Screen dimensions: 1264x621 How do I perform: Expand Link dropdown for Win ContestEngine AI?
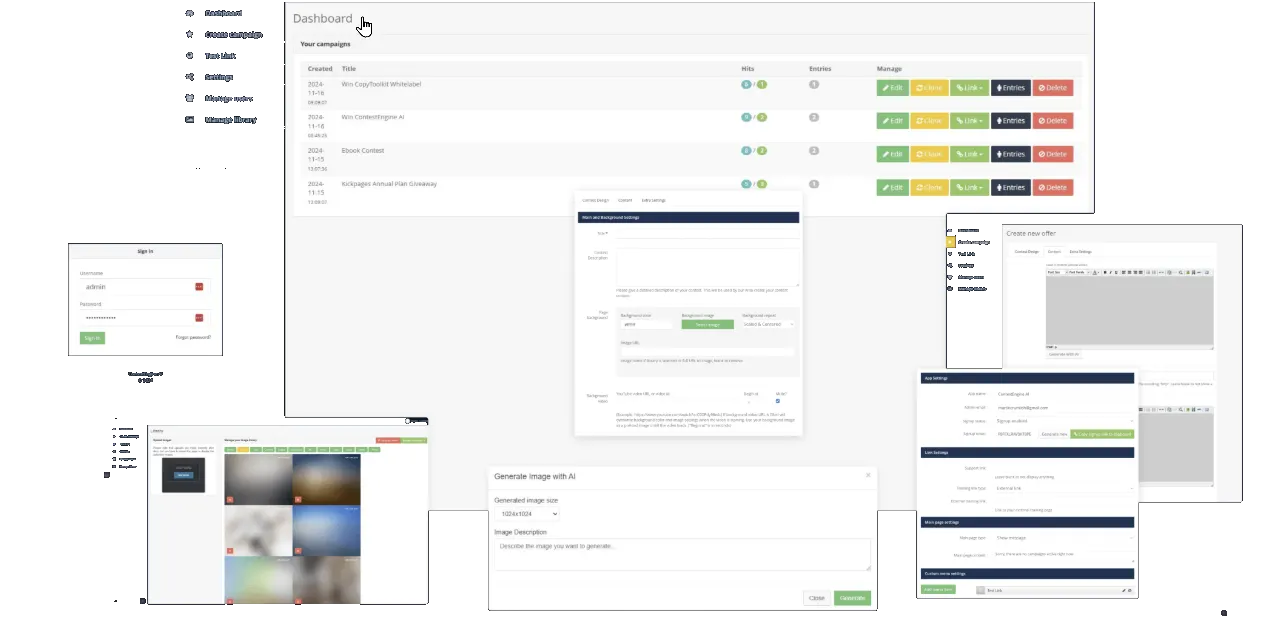click(969, 121)
